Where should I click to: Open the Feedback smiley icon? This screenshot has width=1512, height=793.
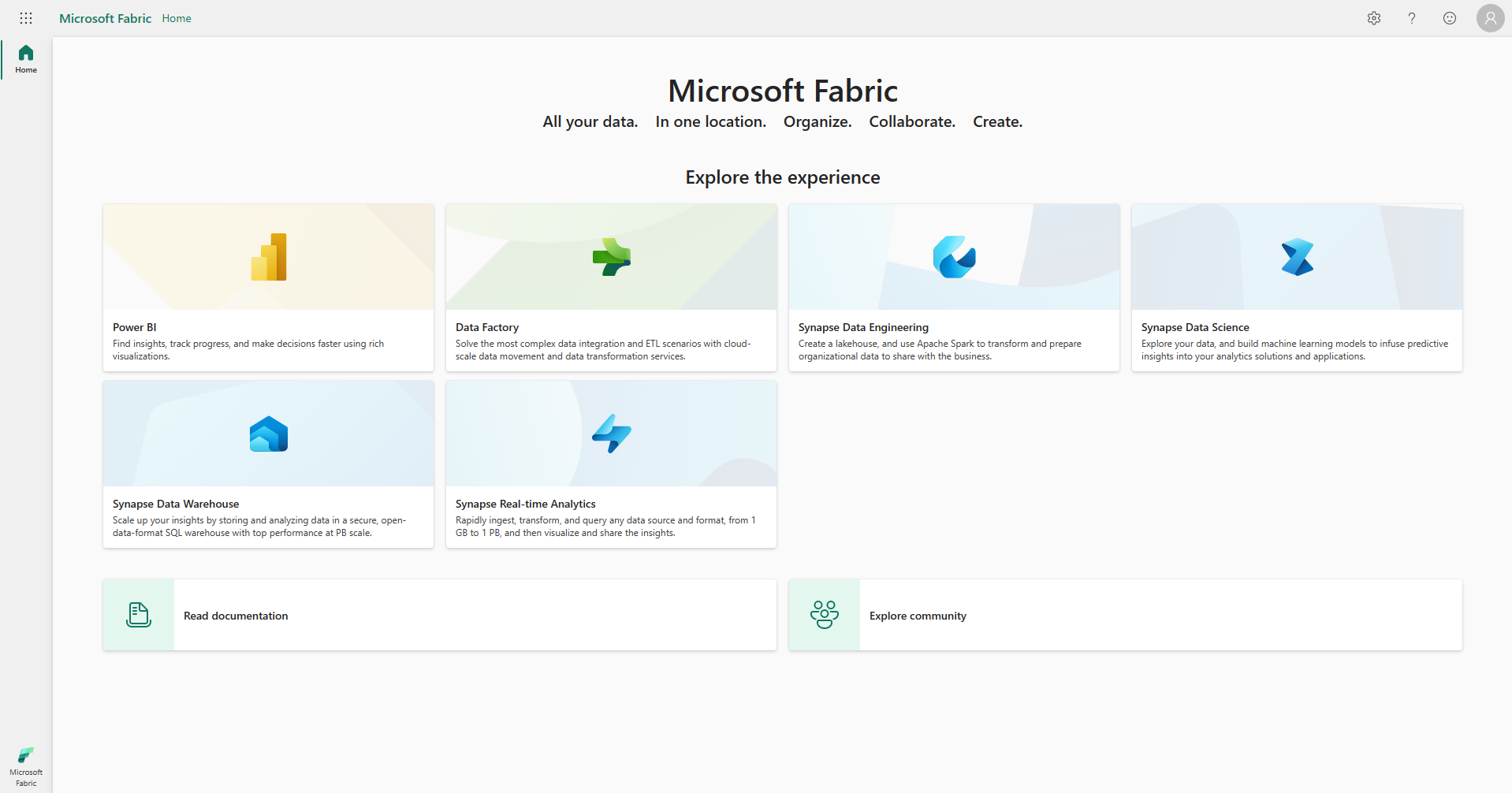pos(1449,18)
